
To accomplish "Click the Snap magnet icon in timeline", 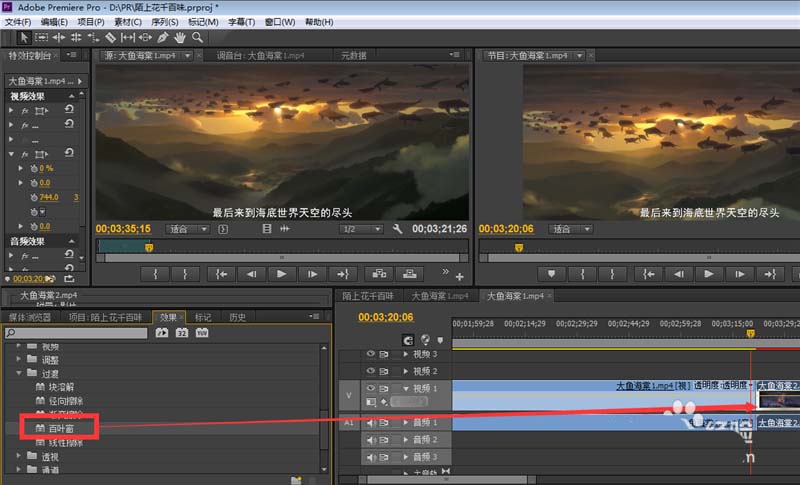I will click(410, 339).
